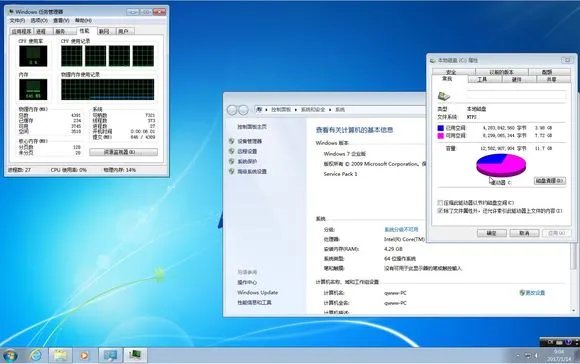
Task: Expand the arrow after 系统和安全 in breadcrumb
Action: tap(330, 110)
